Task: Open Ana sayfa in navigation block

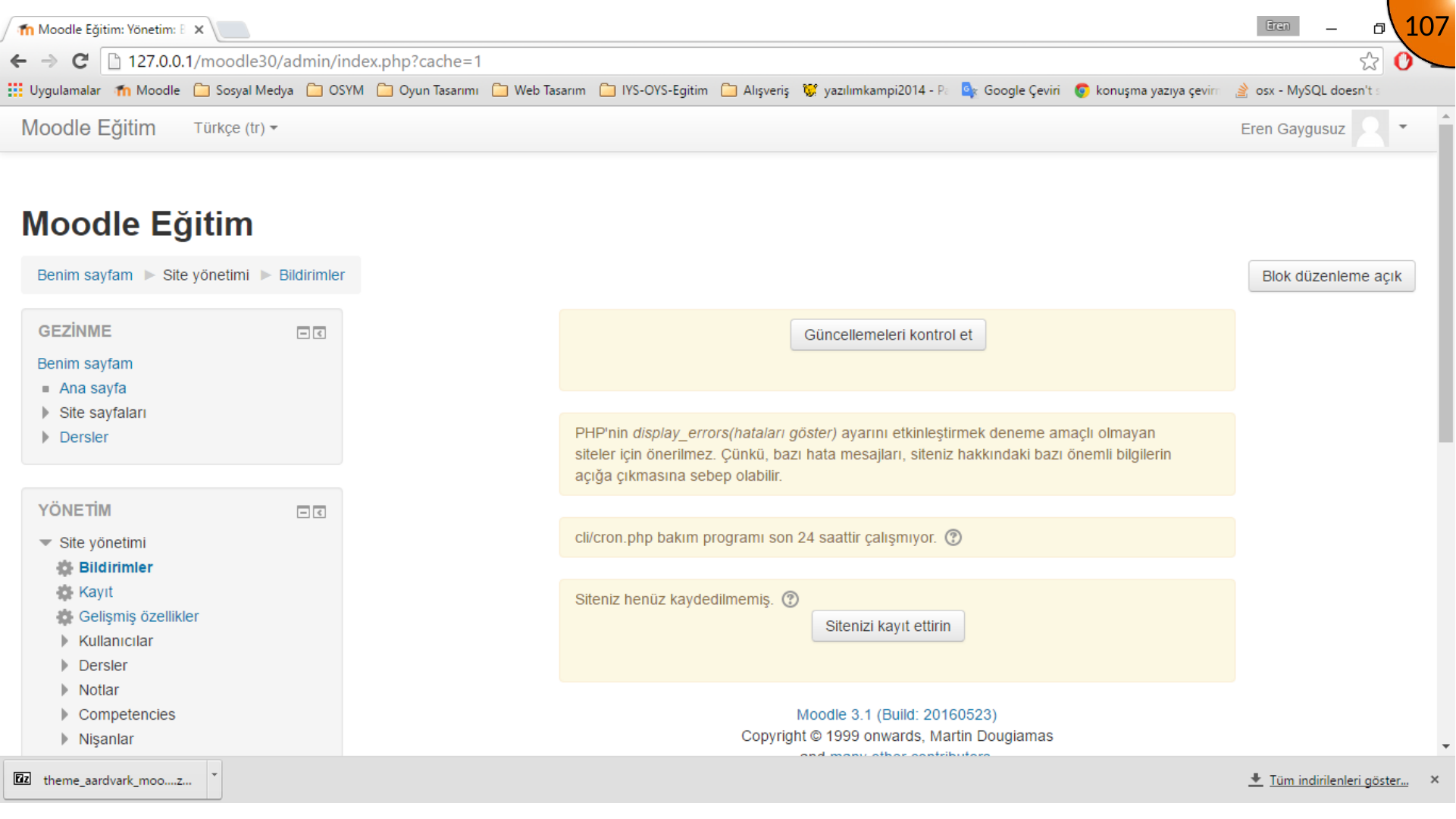Action: (92, 388)
